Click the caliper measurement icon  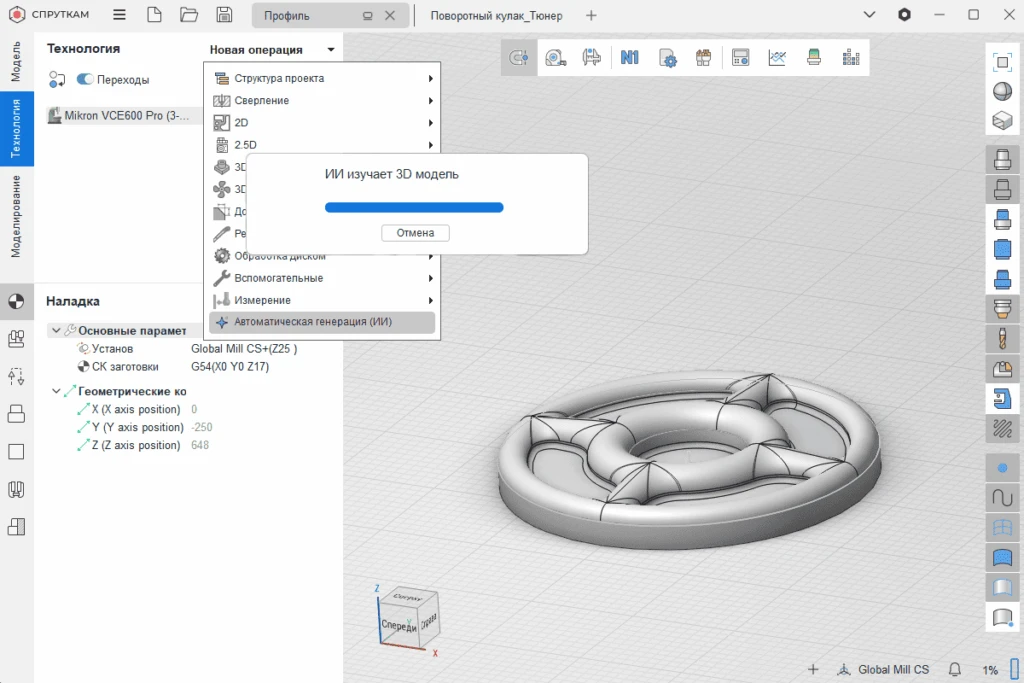click(592, 58)
